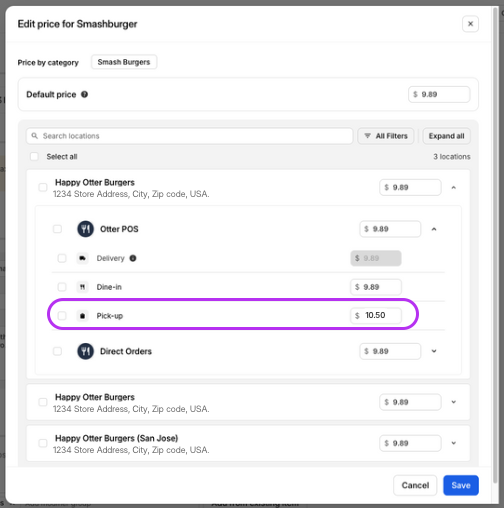Click the Otter POS fork-and-knife icon

pyautogui.click(x=85, y=229)
